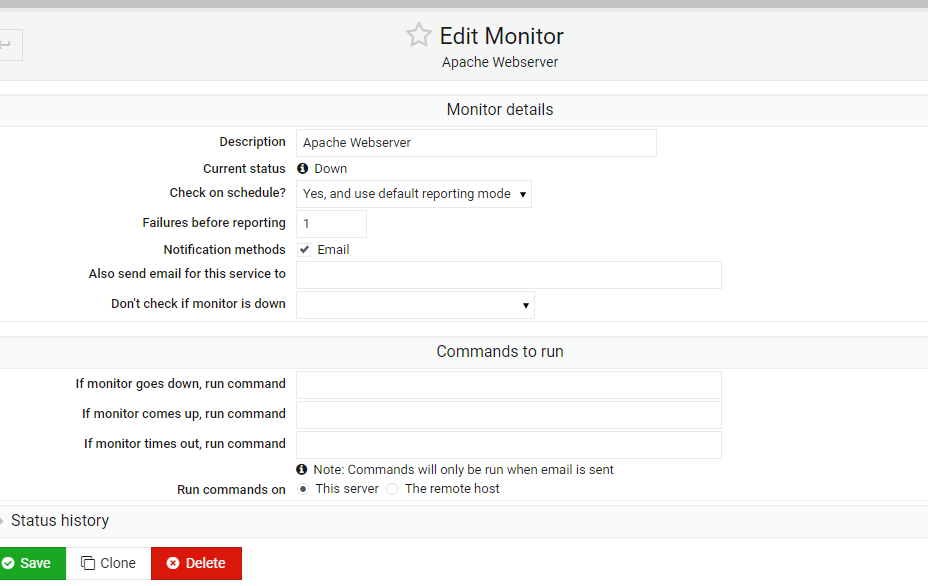Select the 'This server' radio option
This screenshot has height=586, width=928.
[303, 489]
